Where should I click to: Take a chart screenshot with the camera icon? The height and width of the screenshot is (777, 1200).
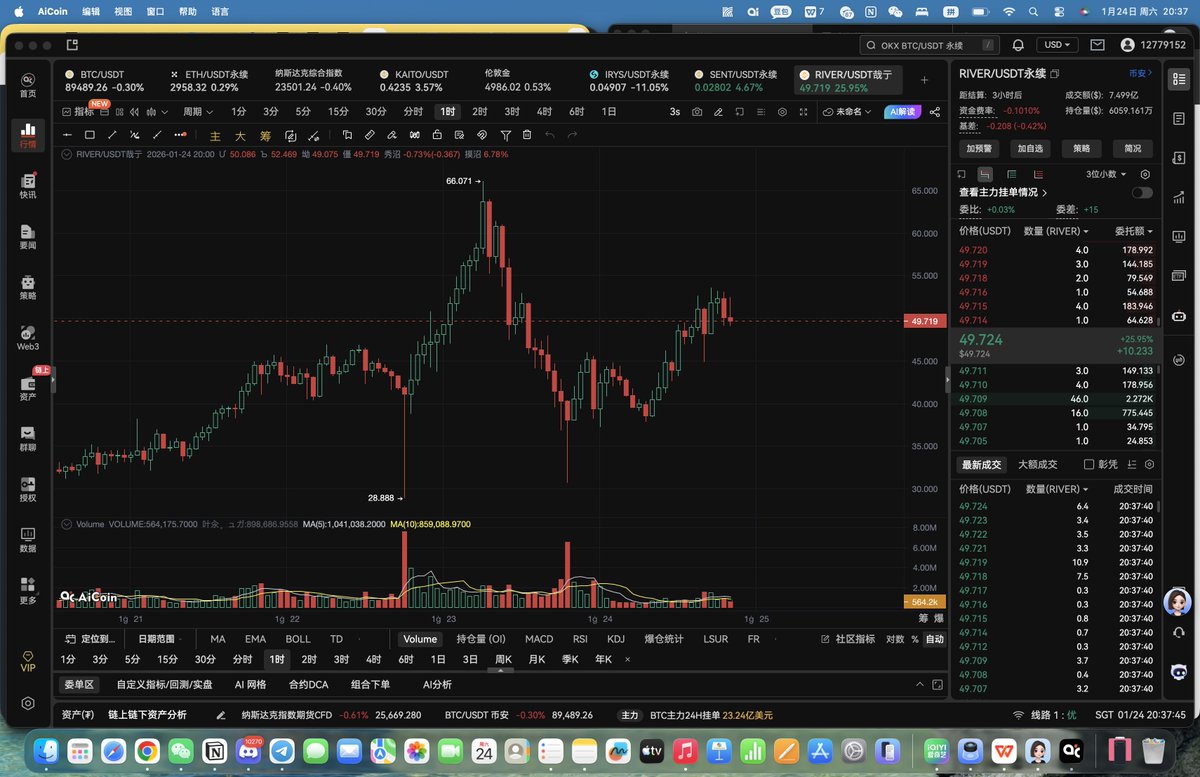(697, 112)
